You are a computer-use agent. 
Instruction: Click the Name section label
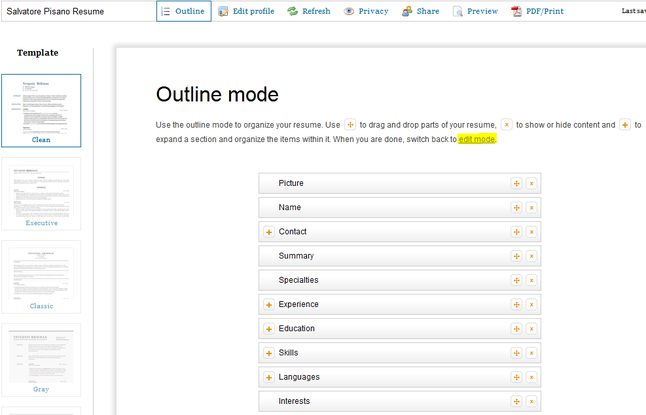pos(290,207)
